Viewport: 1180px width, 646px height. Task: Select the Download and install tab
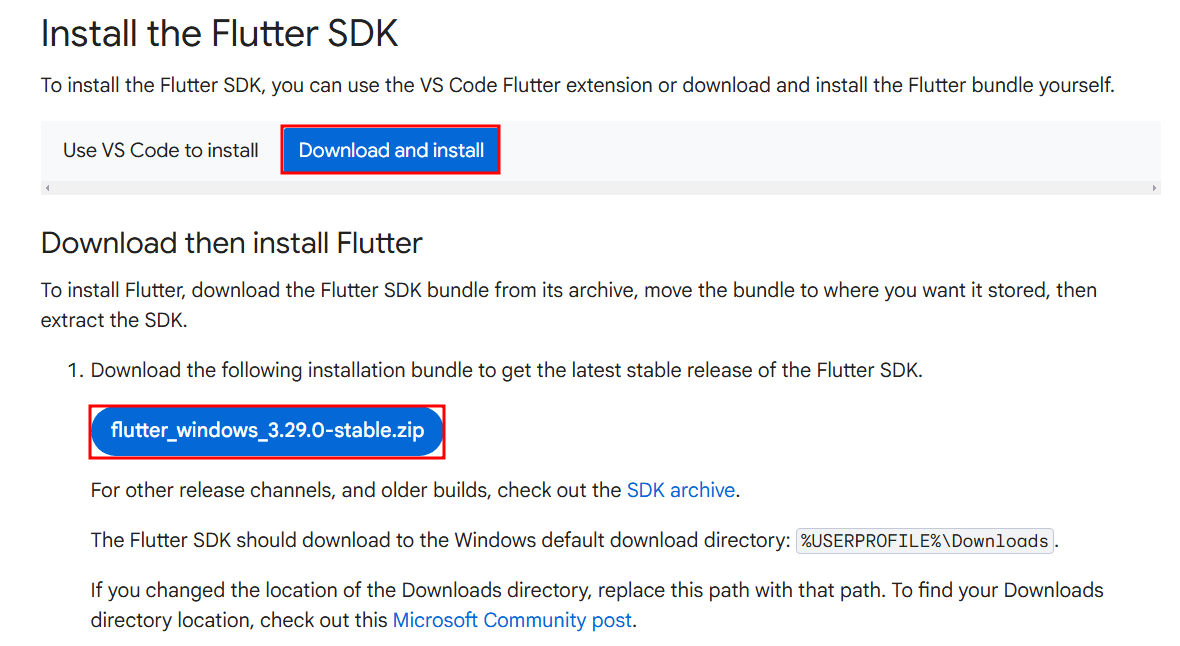click(x=391, y=151)
